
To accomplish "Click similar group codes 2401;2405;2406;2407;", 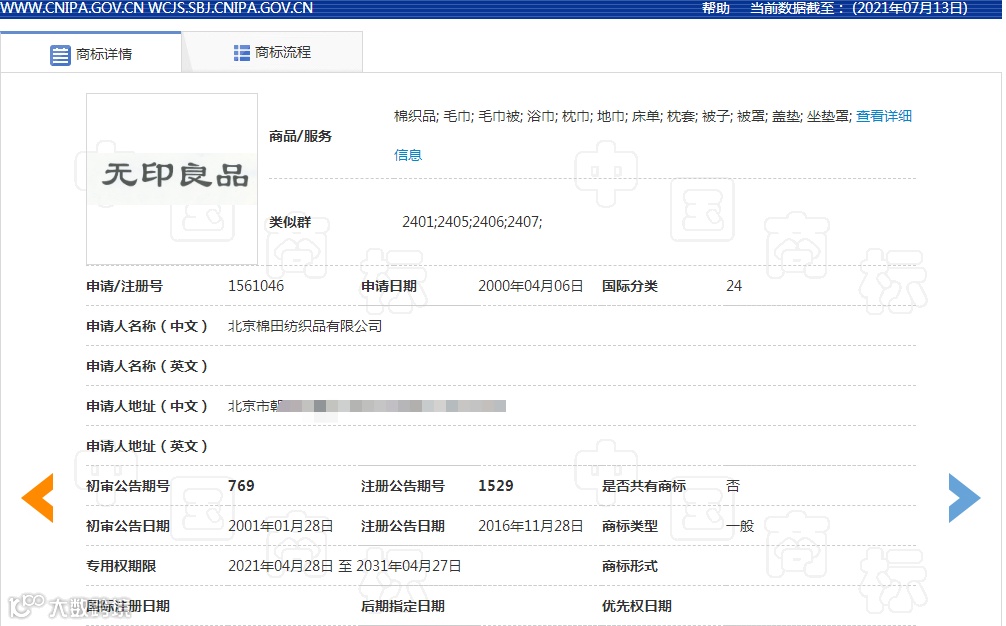I will tap(472, 222).
